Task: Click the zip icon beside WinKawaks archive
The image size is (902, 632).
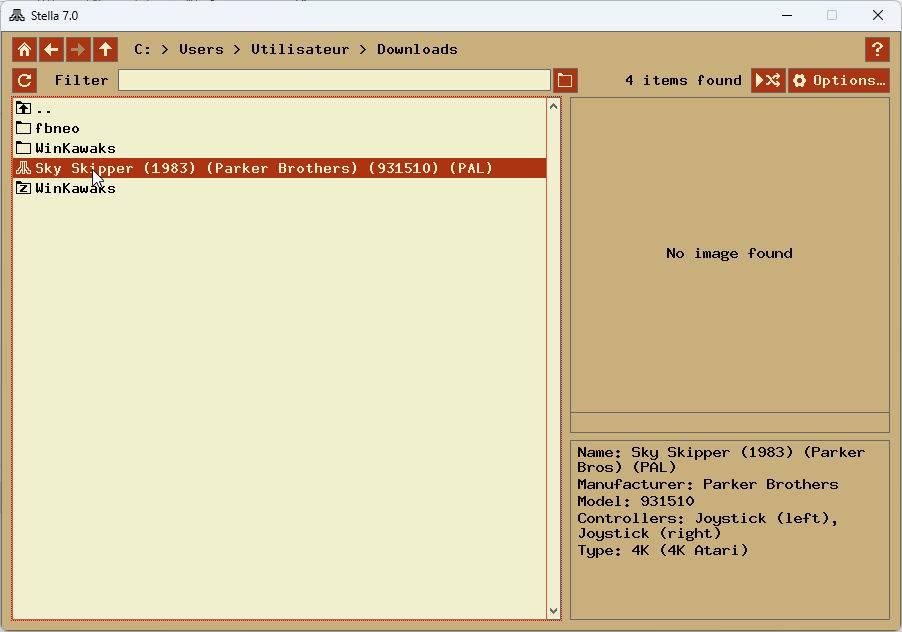Action: (23, 187)
